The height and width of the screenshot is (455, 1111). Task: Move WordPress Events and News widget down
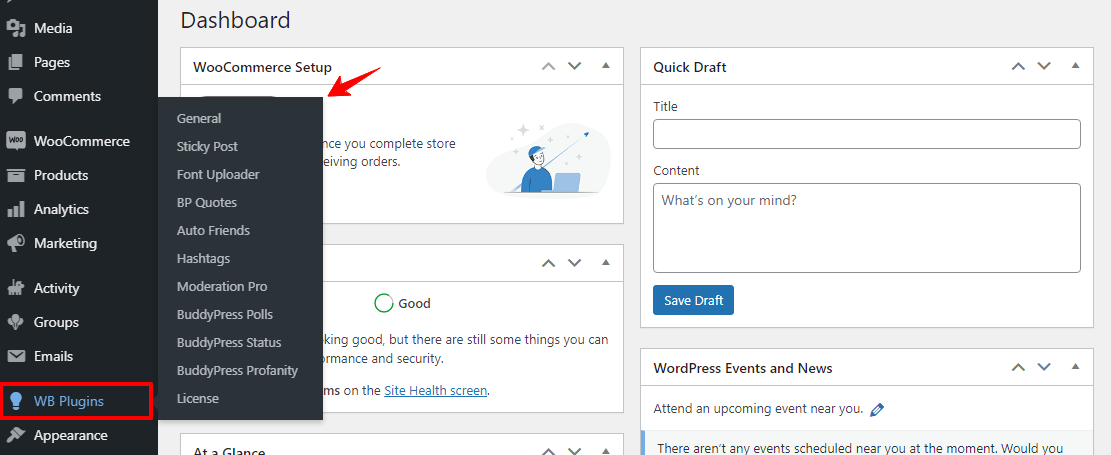click(1044, 367)
